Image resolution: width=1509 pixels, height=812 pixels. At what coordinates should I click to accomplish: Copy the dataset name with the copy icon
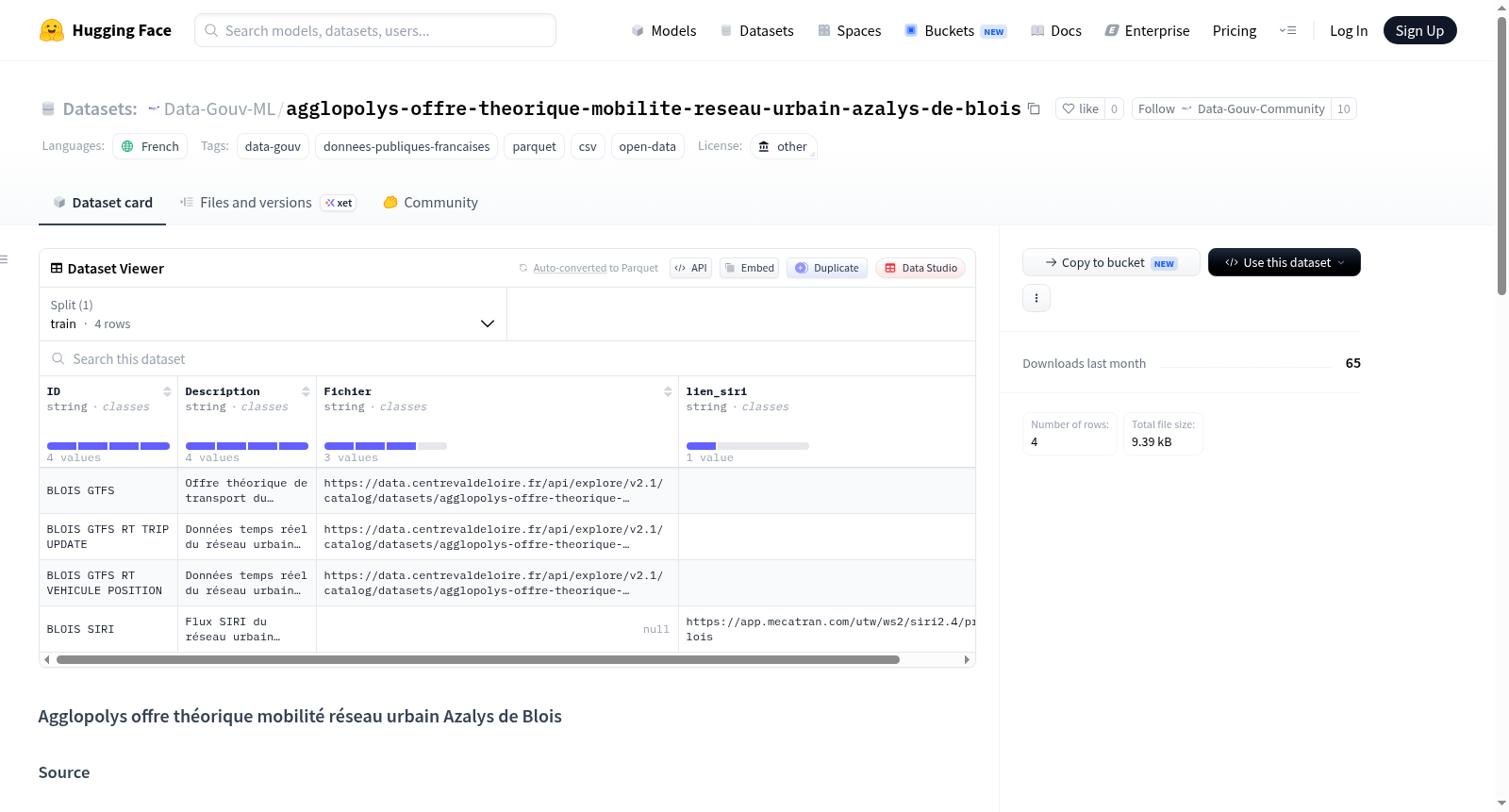[1034, 108]
